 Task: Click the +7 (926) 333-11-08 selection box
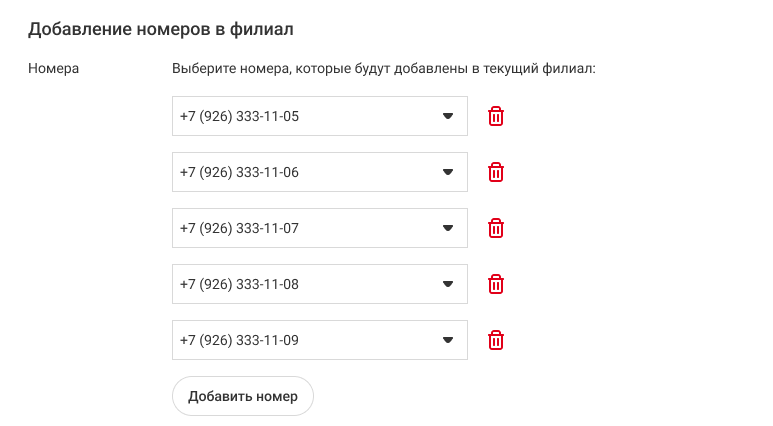tap(319, 284)
